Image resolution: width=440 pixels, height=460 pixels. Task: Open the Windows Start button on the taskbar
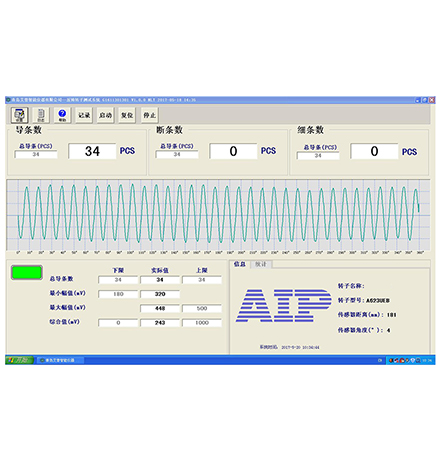click(x=19, y=360)
